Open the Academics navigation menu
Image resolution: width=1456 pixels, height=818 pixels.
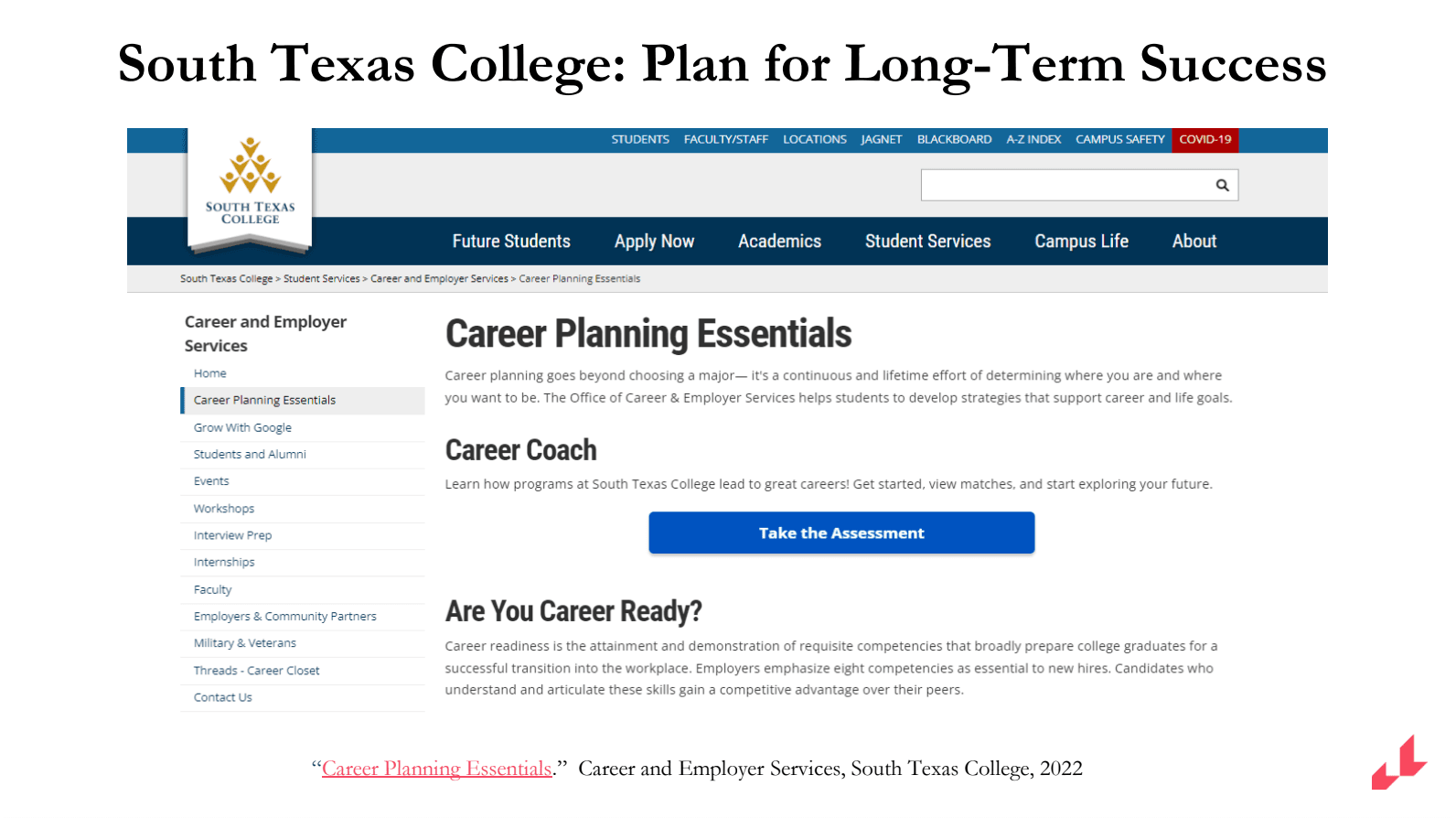779,242
